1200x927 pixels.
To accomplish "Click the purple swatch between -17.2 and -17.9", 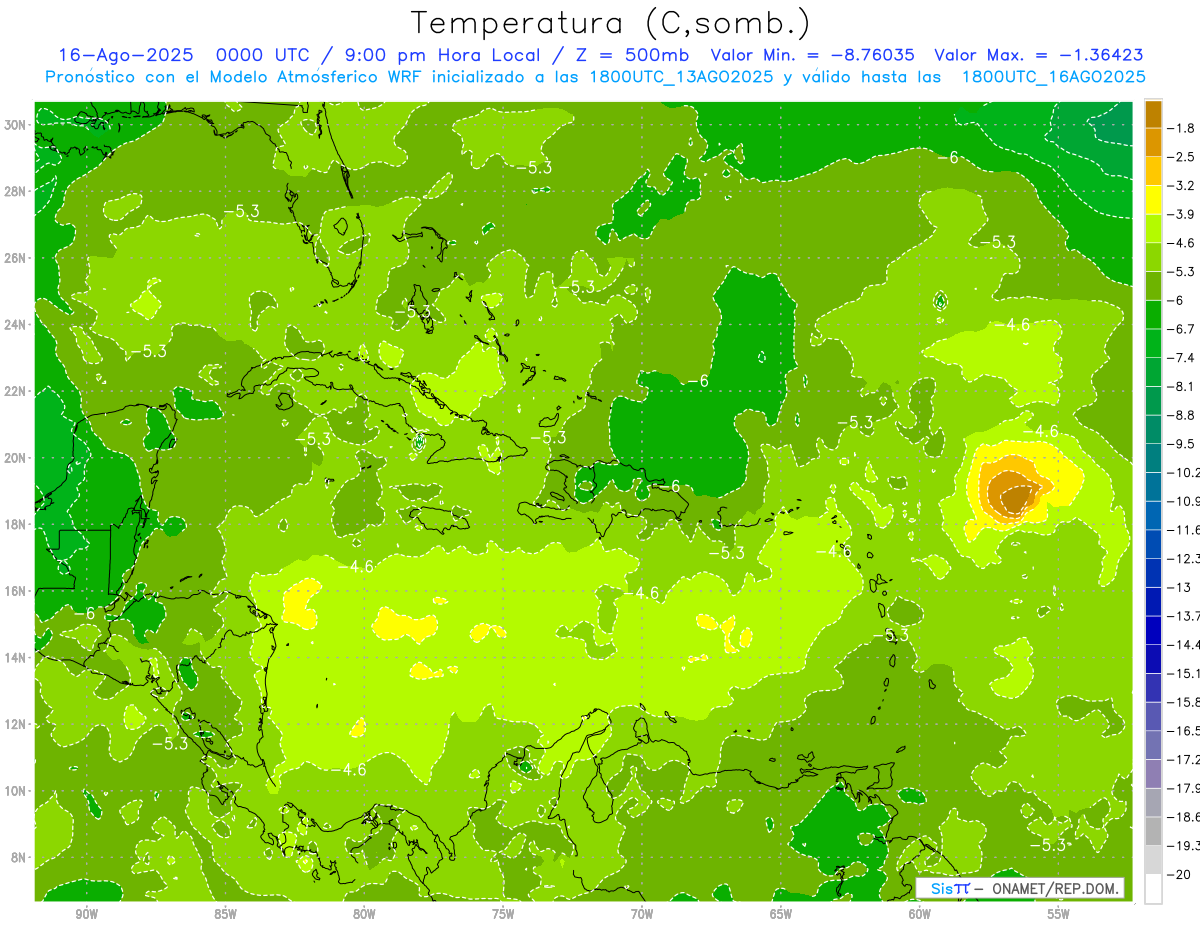I will coord(1153,774).
